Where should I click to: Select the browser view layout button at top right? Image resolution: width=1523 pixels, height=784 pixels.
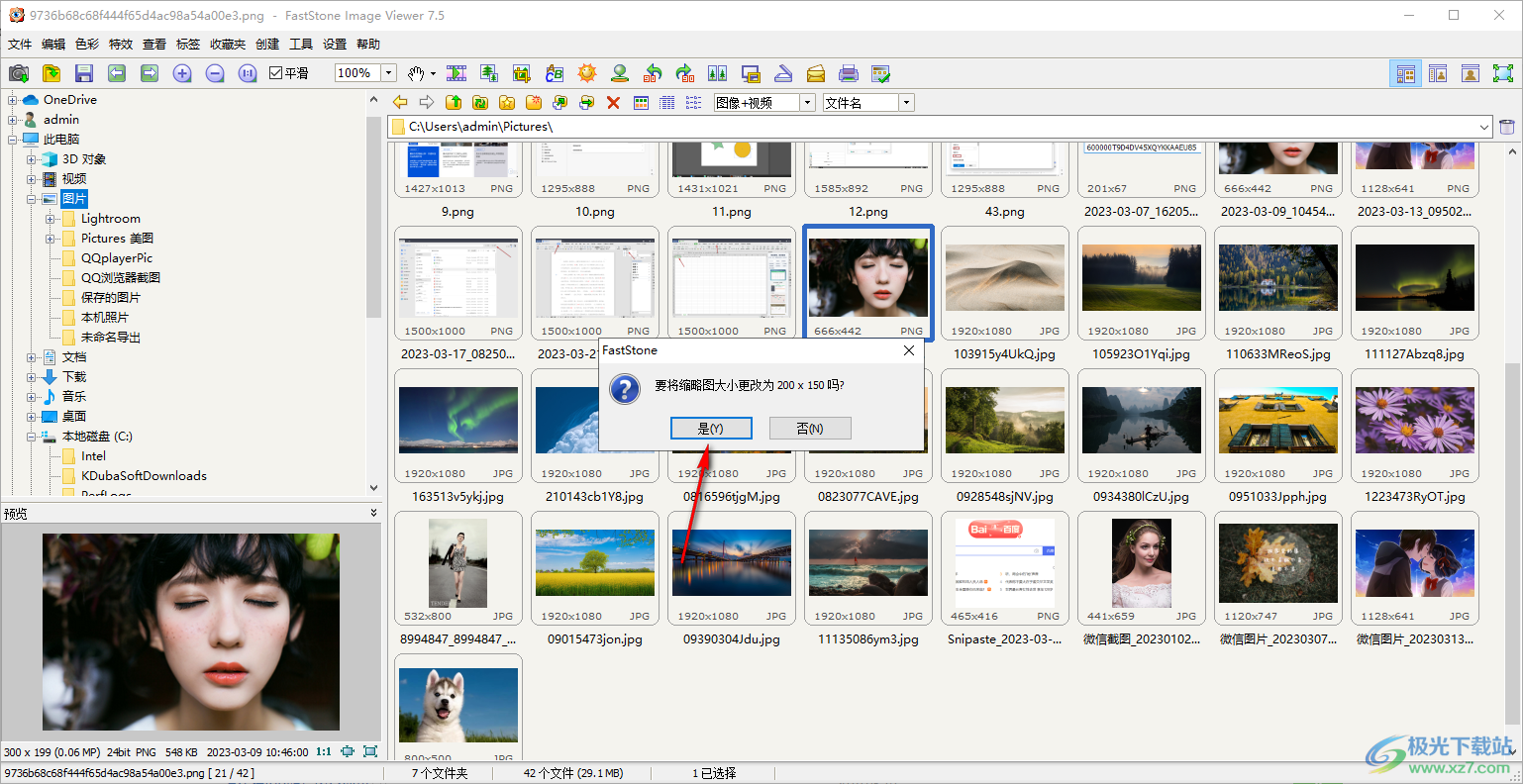tap(1405, 73)
